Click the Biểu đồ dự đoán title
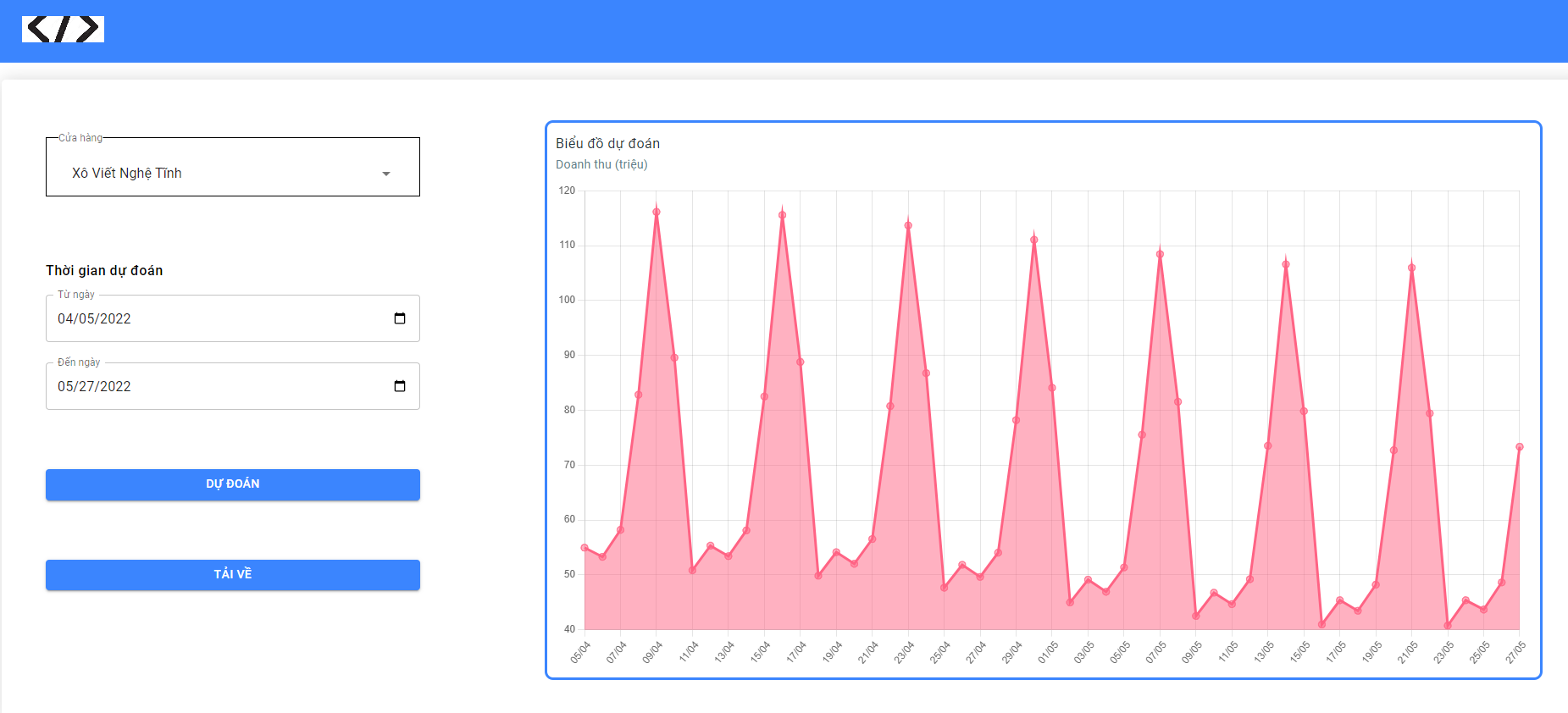The image size is (1568, 713). tap(607, 144)
